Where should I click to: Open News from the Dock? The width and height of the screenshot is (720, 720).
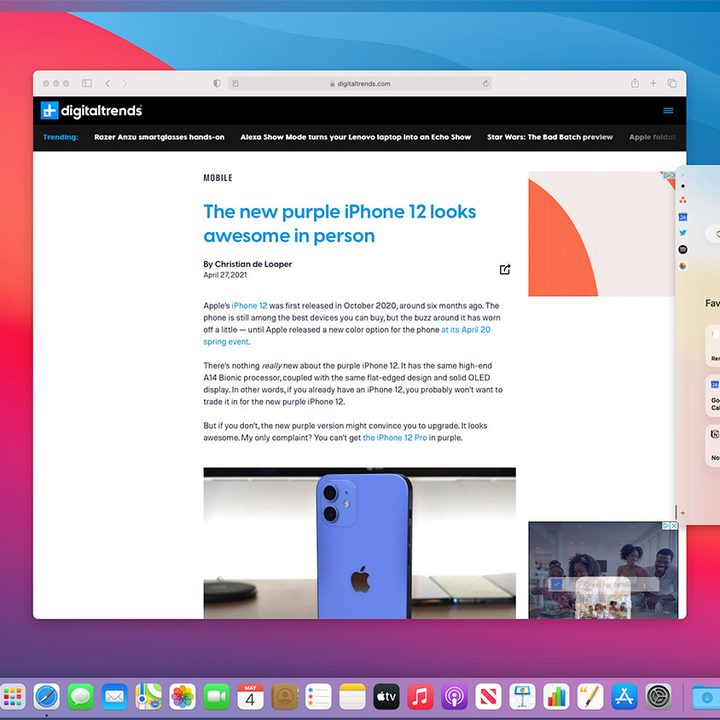click(488, 697)
